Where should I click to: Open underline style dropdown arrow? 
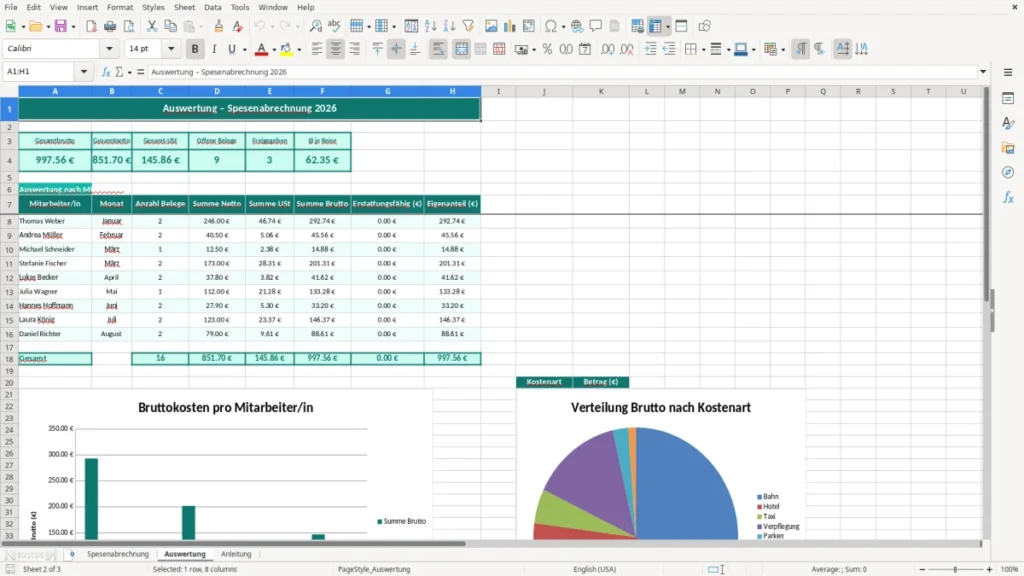(x=244, y=50)
